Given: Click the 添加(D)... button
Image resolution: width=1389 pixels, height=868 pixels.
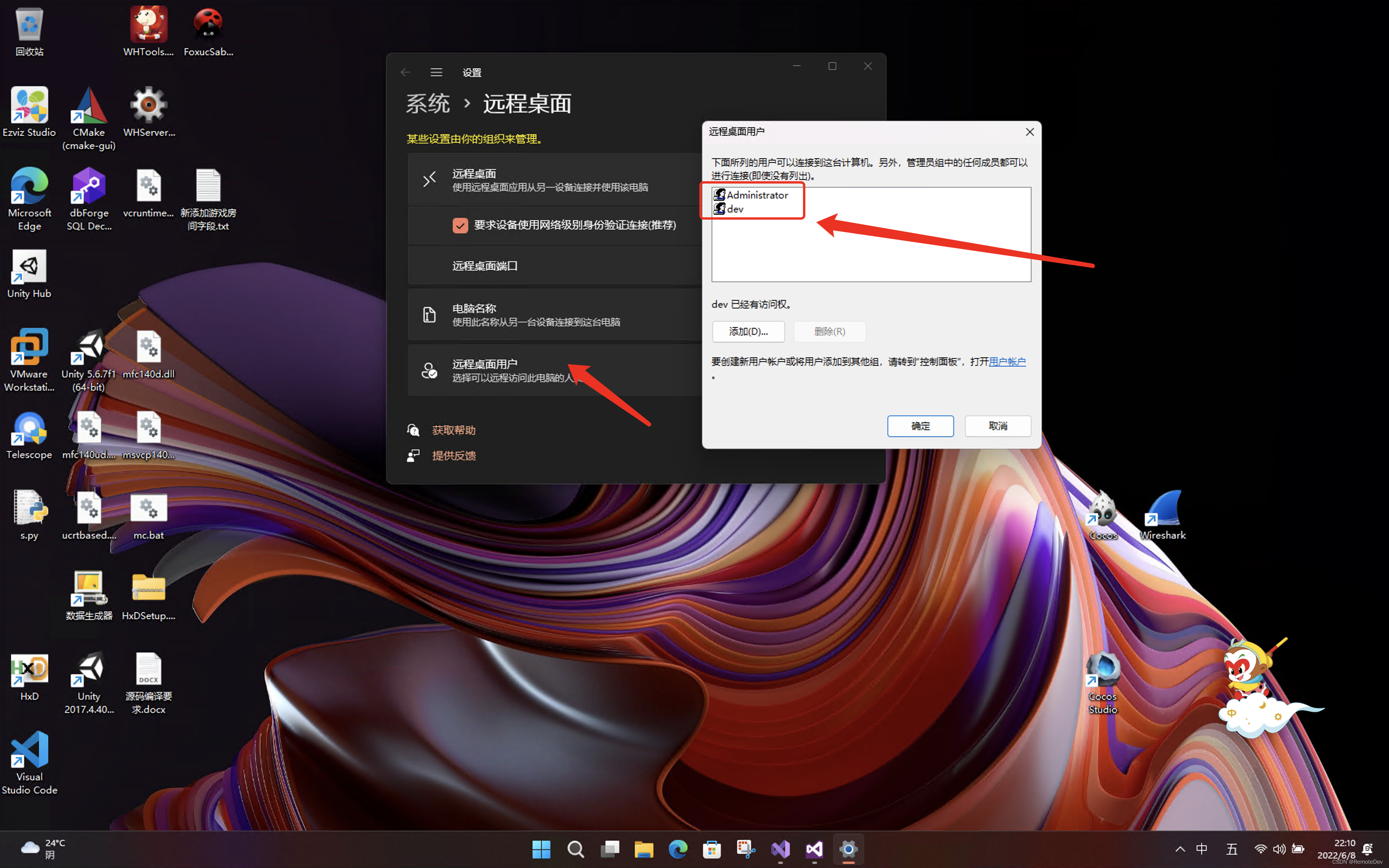Looking at the screenshot, I should click(x=748, y=331).
